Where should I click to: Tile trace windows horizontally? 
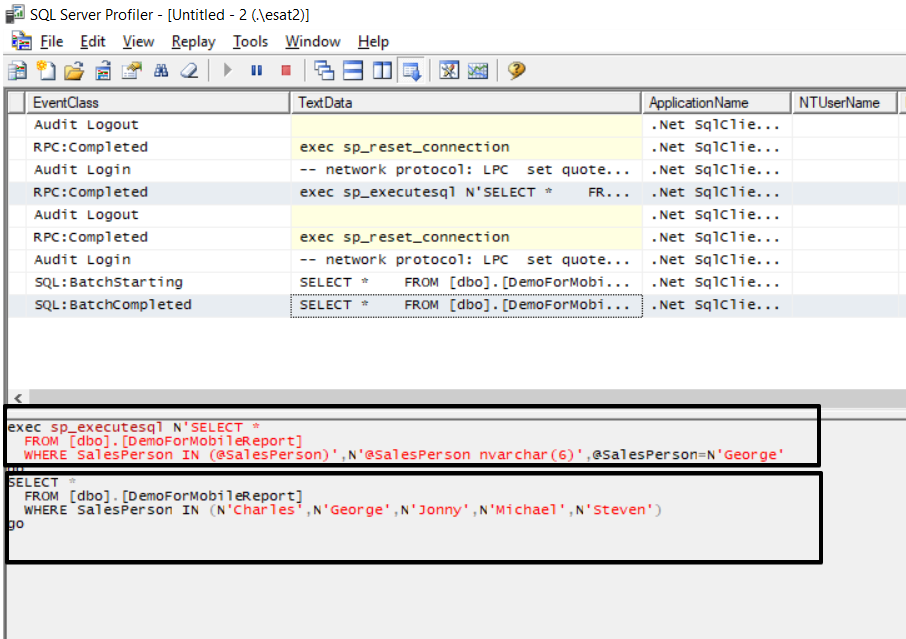[353, 70]
